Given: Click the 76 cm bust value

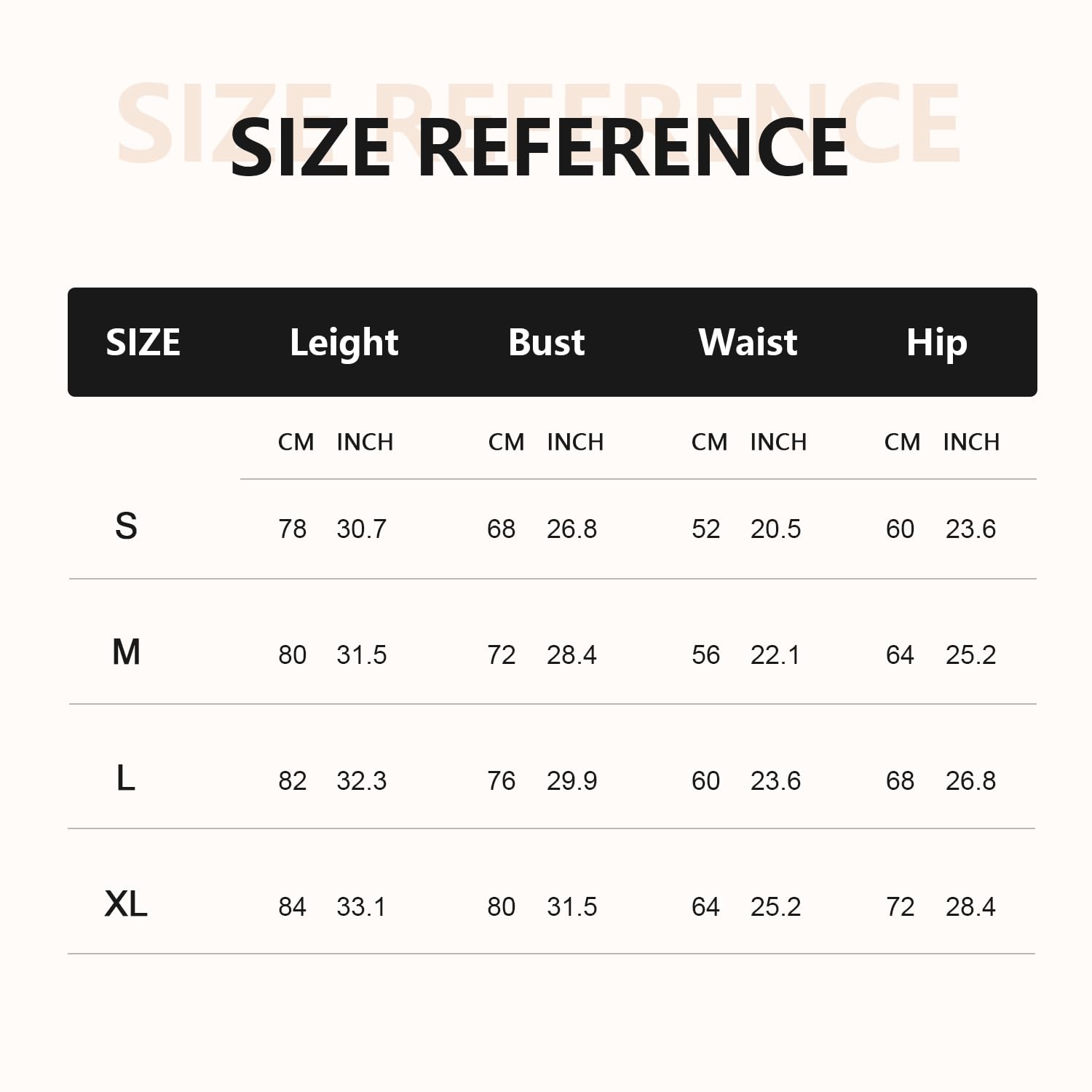Looking at the screenshot, I should (x=501, y=781).
